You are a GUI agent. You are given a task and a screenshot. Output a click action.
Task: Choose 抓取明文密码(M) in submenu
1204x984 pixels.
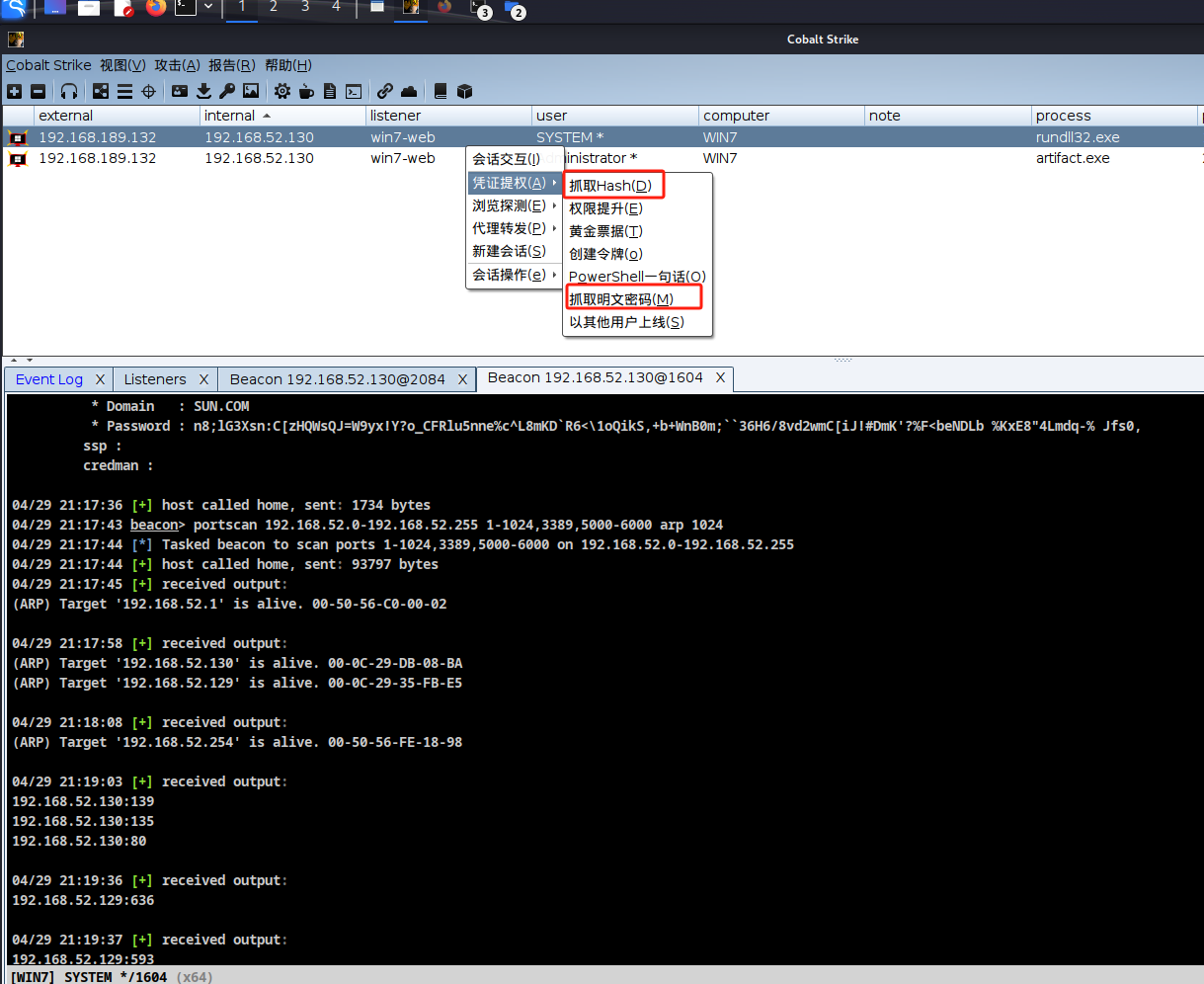(x=637, y=299)
